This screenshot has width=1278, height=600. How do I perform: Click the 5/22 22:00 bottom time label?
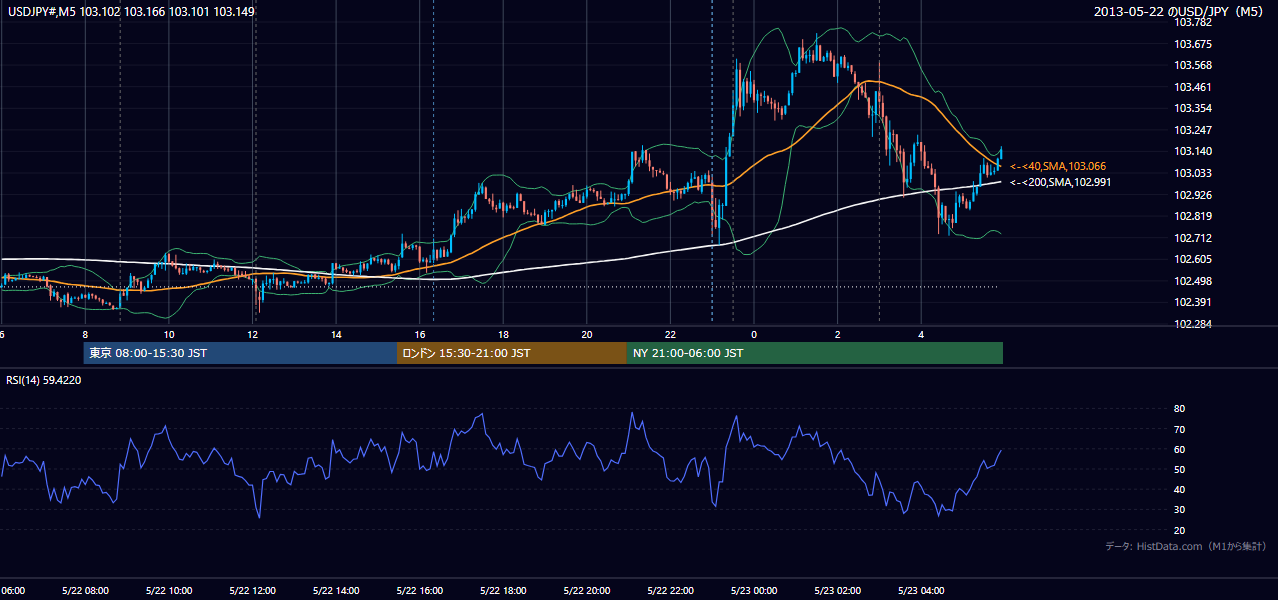[670, 591]
